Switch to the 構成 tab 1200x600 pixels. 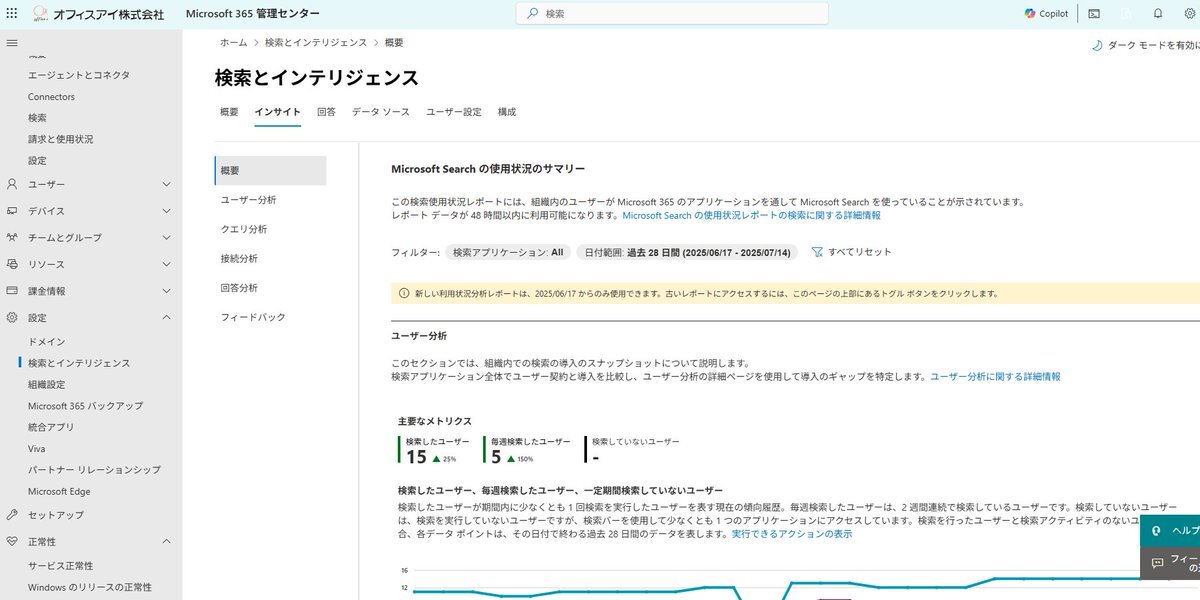click(x=507, y=112)
